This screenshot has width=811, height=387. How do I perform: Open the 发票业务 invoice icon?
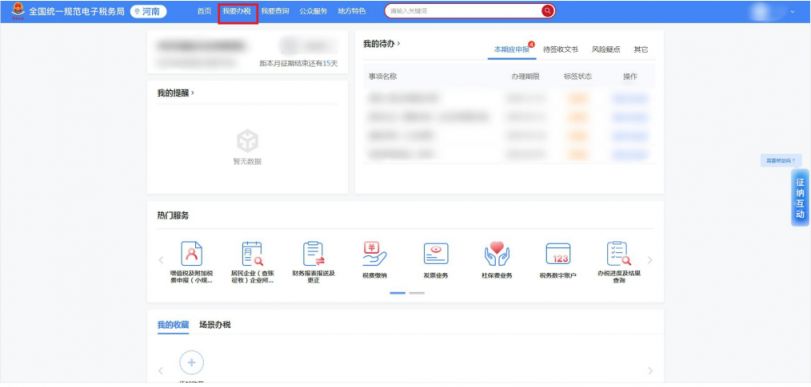[435, 254]
